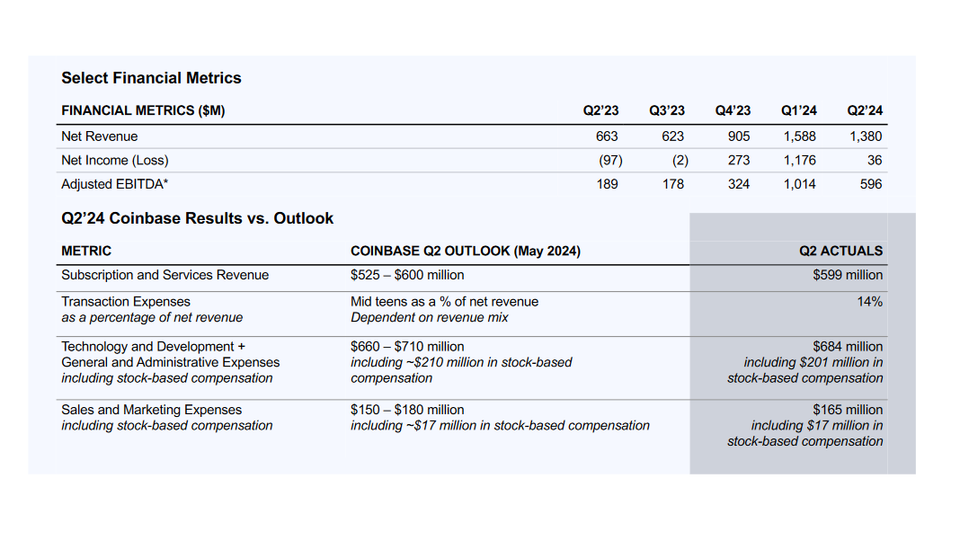Click the Net Revenue row label
This screenshot has height=539, width=960.
coord(99,137)
